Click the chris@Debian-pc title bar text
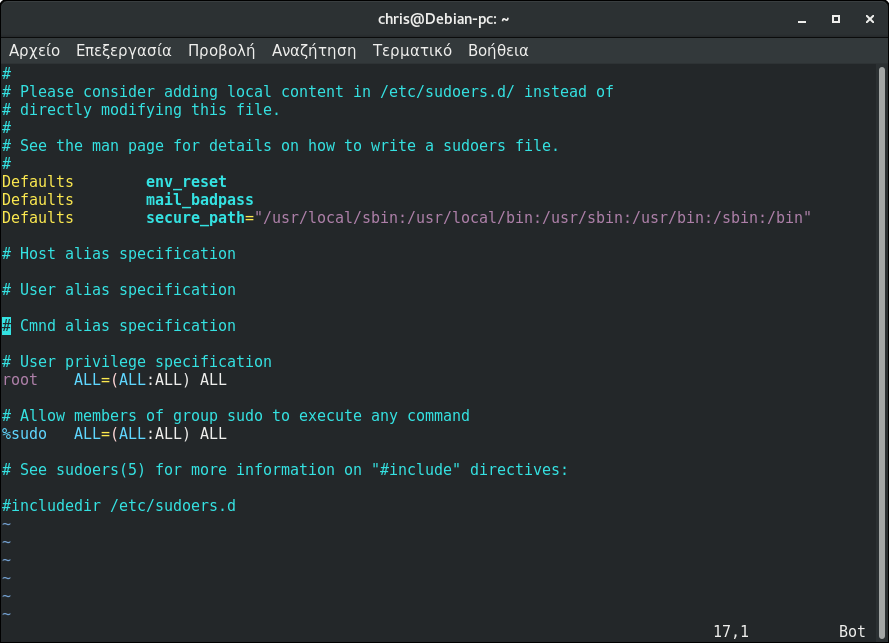Screen dimensions: 889x643 [444, 18]
